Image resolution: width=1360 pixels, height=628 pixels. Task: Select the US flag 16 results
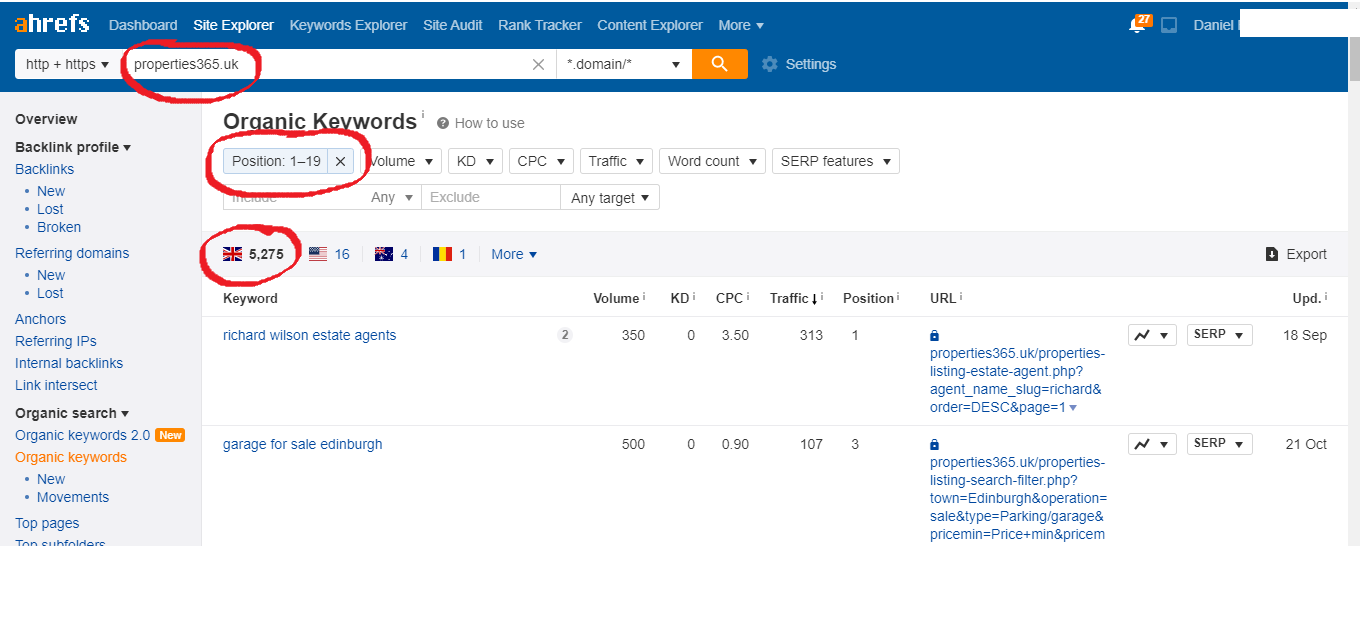329,254
